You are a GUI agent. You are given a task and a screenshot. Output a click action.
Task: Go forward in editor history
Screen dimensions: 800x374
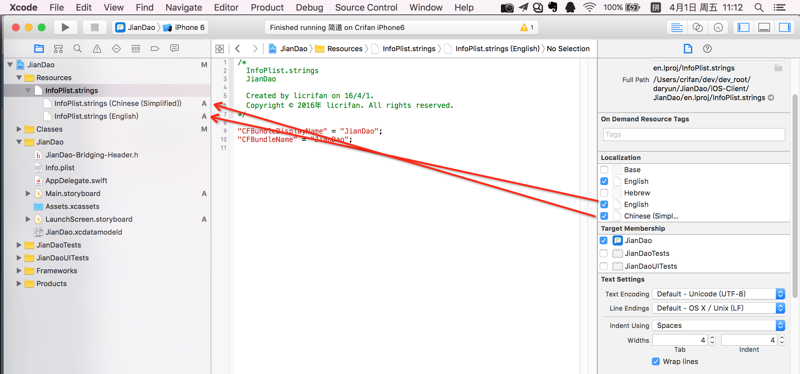255,49
